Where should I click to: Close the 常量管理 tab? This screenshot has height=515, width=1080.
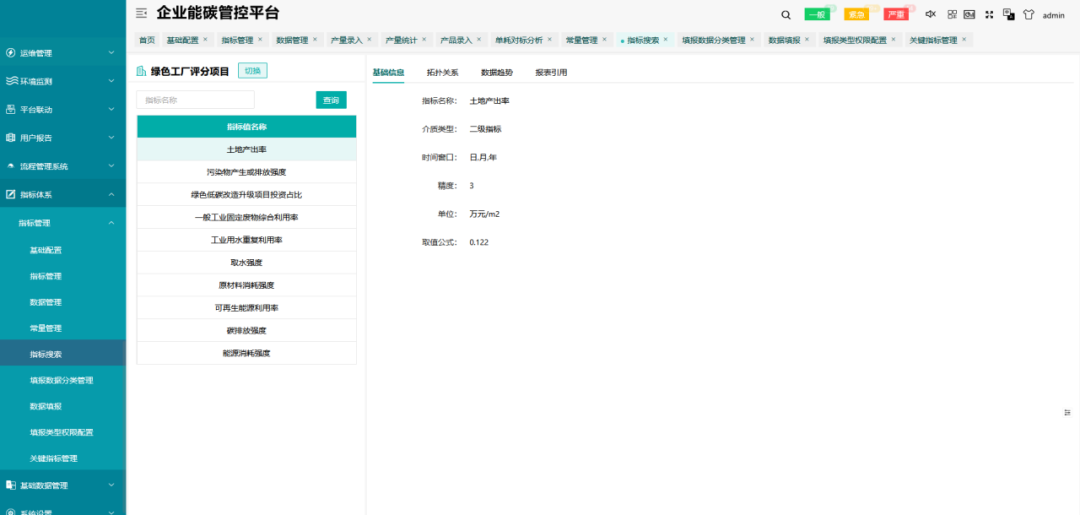tap(604, 39)
